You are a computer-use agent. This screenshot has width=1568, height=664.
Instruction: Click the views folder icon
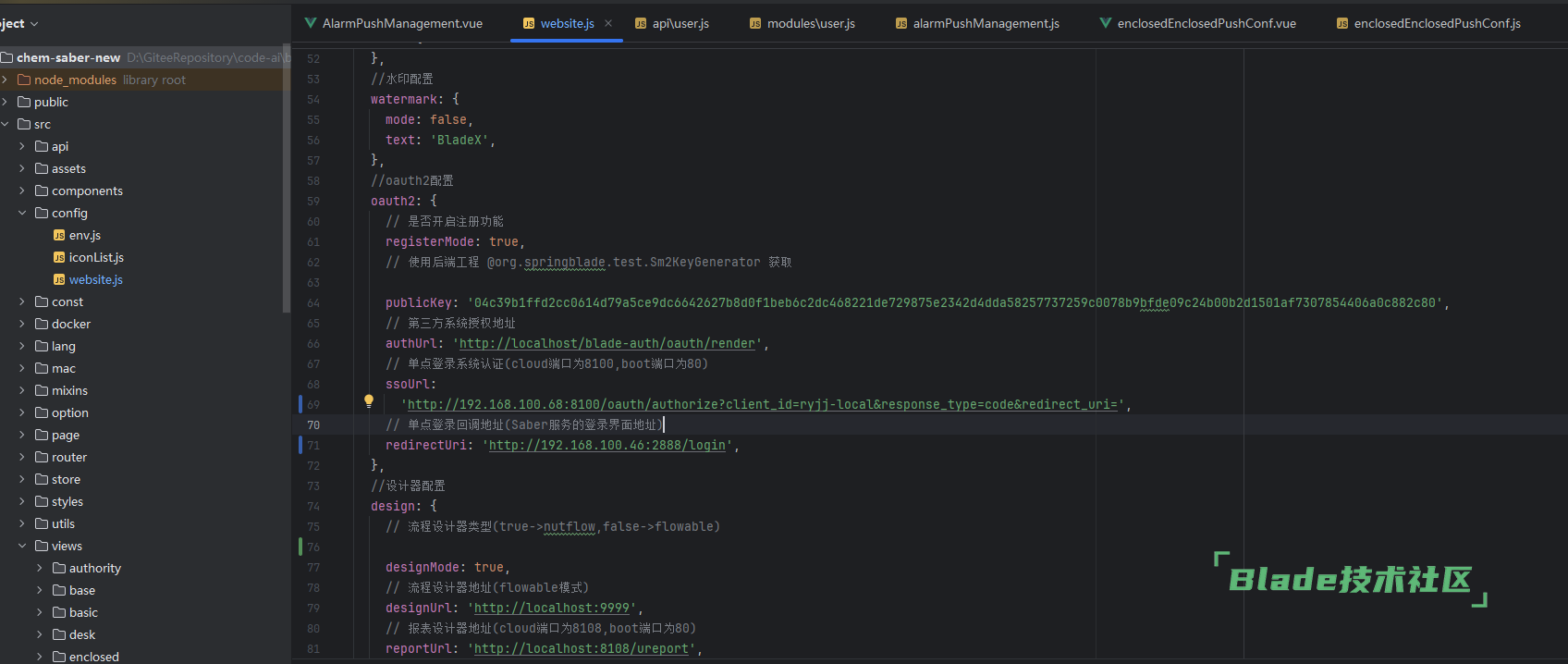coord(42,546)
